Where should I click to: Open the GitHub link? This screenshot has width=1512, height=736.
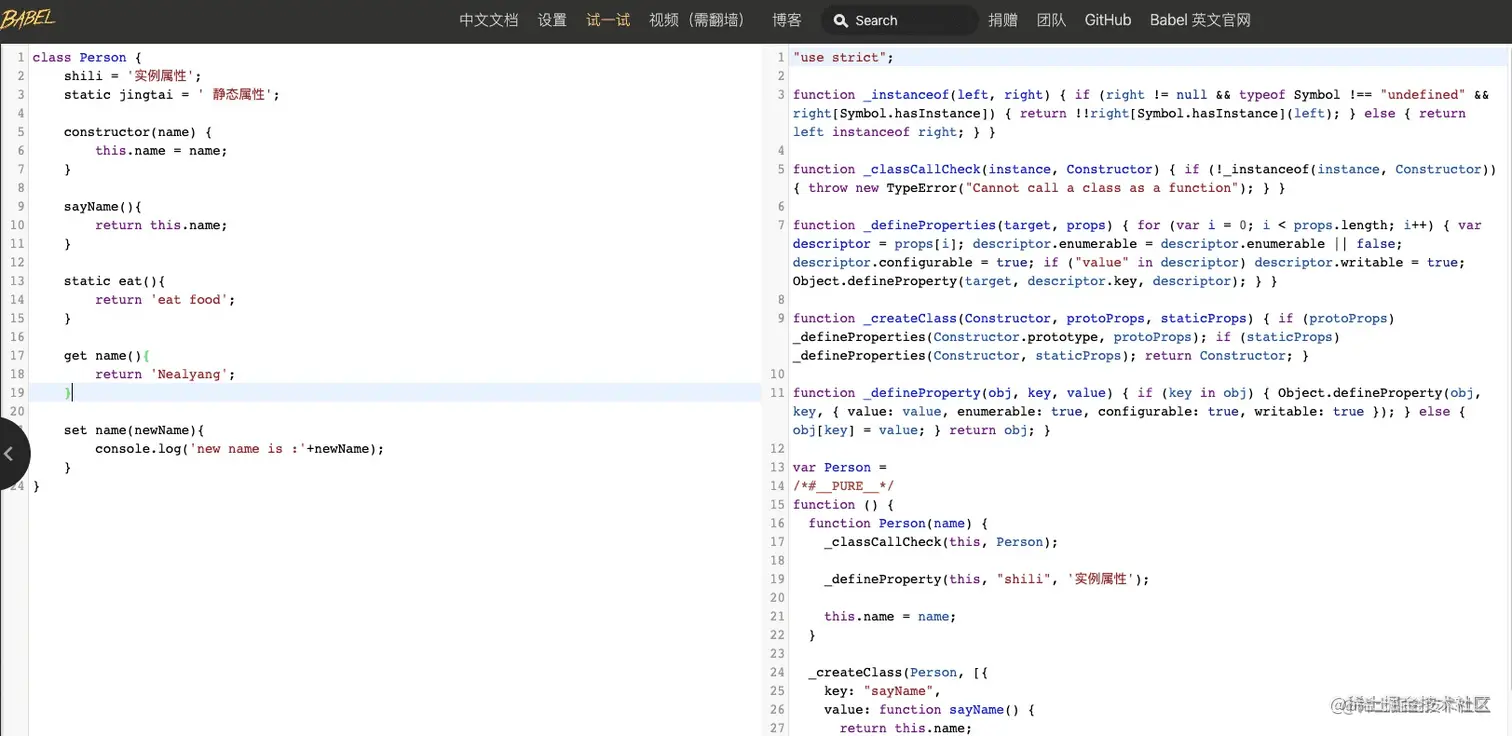1108,20
